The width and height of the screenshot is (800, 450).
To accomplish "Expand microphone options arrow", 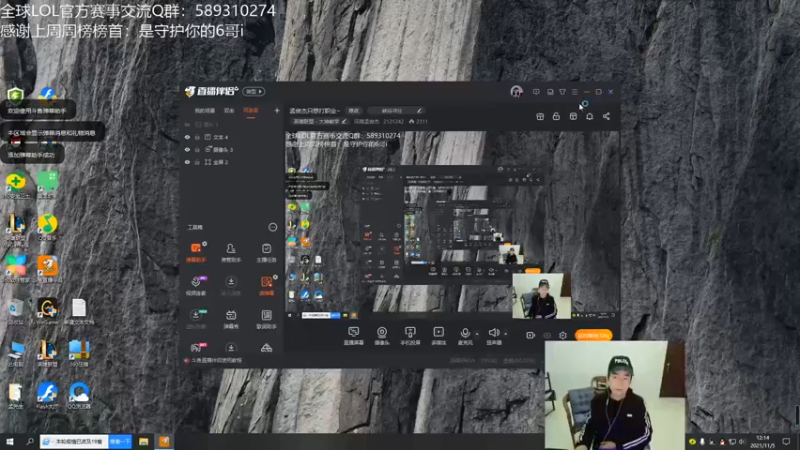I will click(477, 334).
